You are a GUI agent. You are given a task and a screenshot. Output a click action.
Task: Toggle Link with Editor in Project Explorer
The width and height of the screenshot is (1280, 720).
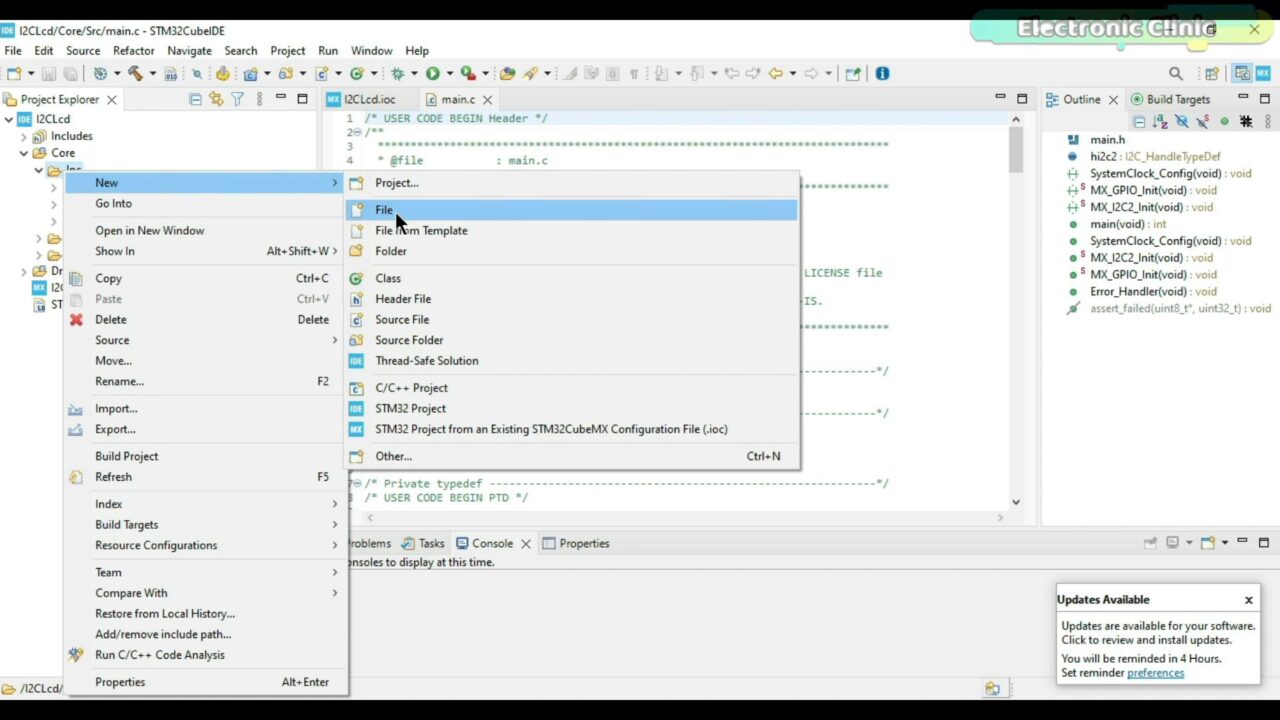tap(216, 99)
